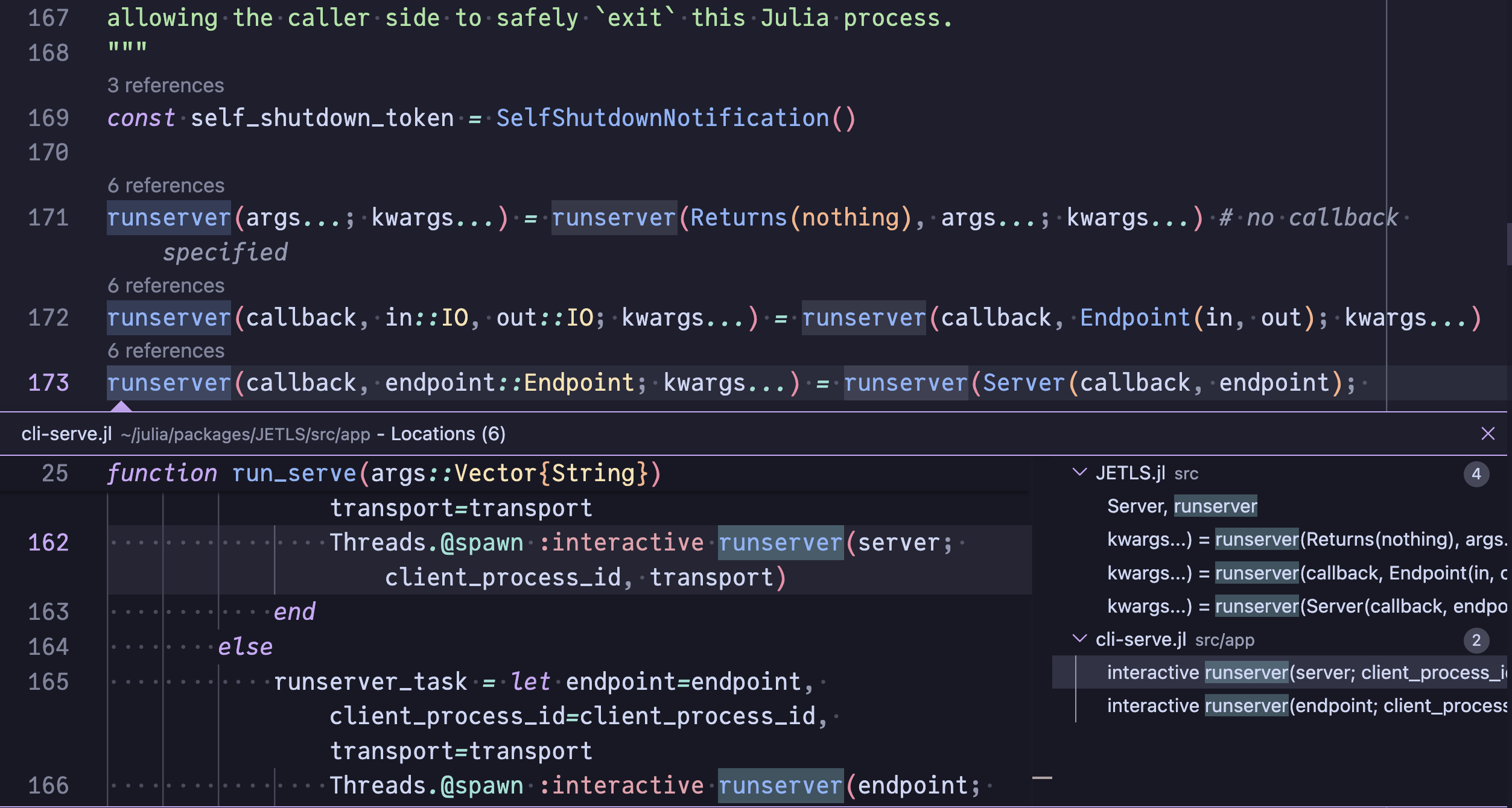The width and height of the screenshot is (1512, 808).
Task: Click 'Server' call on line 173
Action: [1023, 383]
